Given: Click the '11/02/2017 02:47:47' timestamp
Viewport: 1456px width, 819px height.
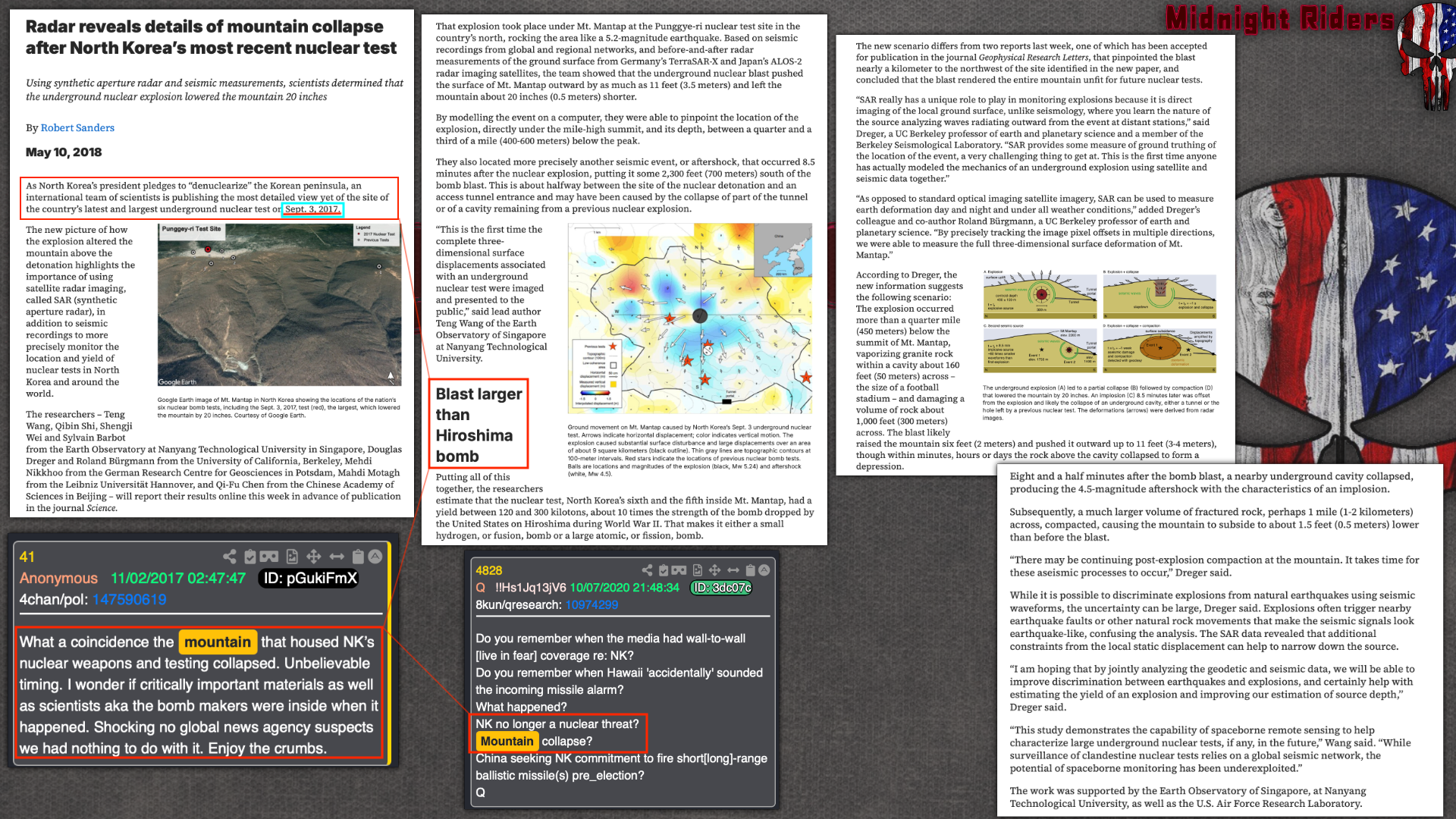Looking at the screenshot, I should pos(178,579).
